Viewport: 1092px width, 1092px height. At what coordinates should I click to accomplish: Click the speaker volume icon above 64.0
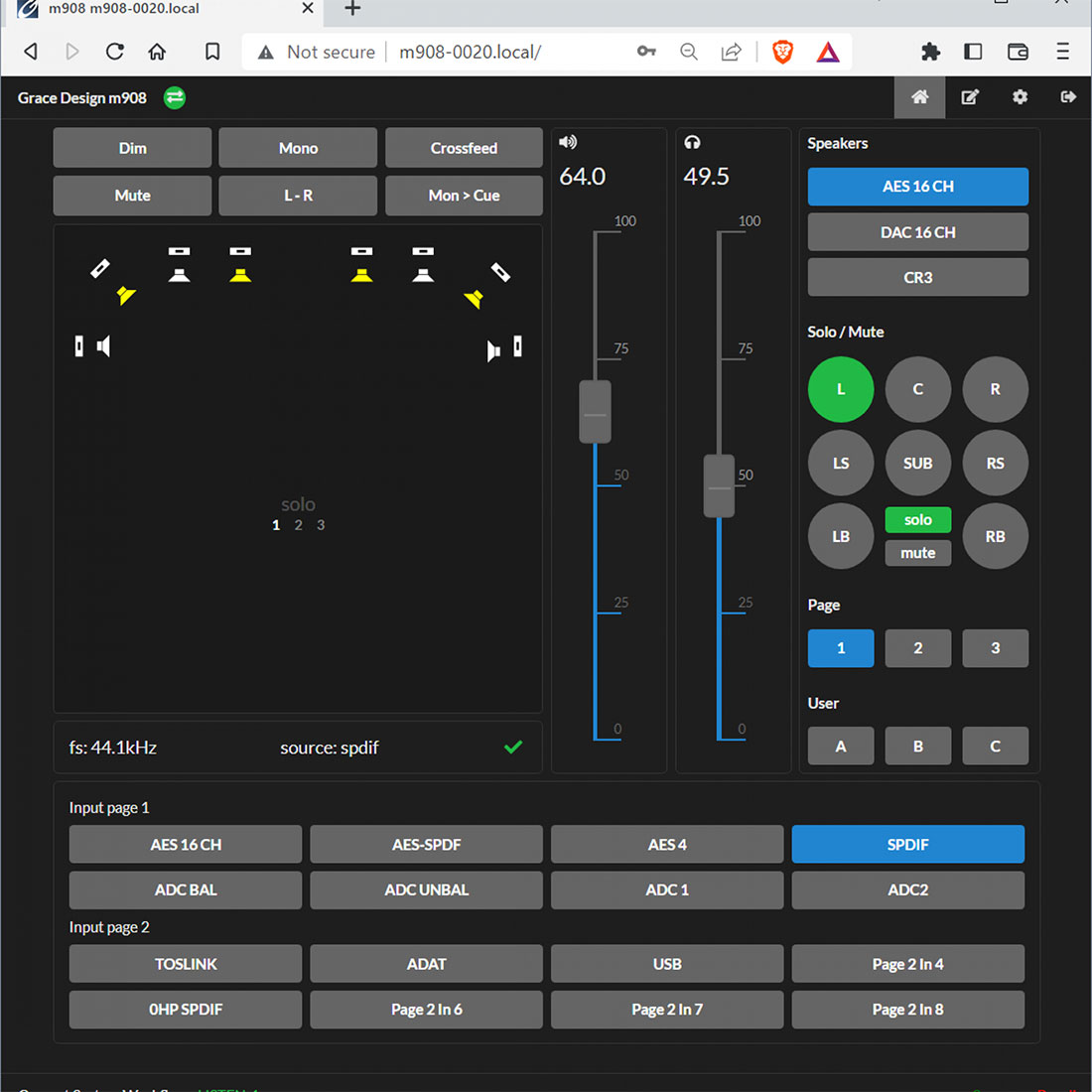pyautogui.click(x=568, y=142)
